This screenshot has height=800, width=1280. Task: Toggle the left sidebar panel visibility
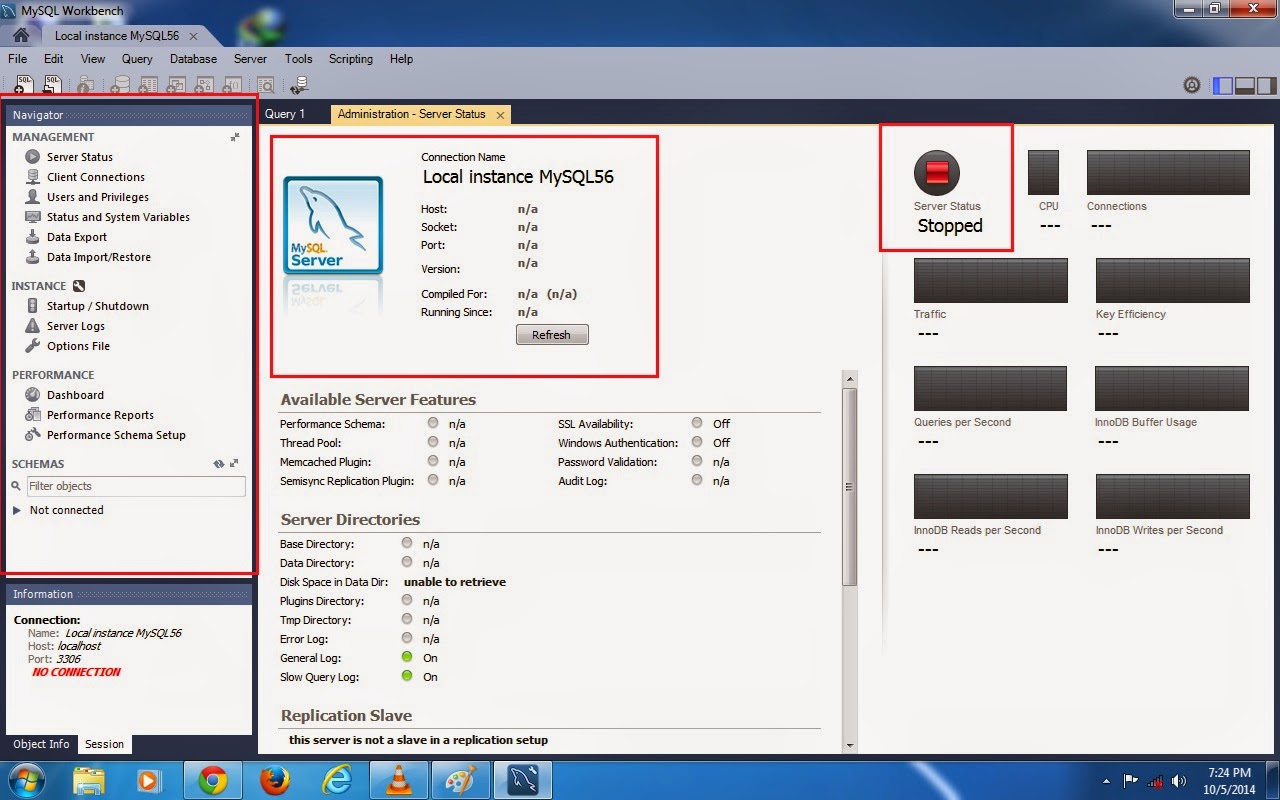tap(1223, 86)
